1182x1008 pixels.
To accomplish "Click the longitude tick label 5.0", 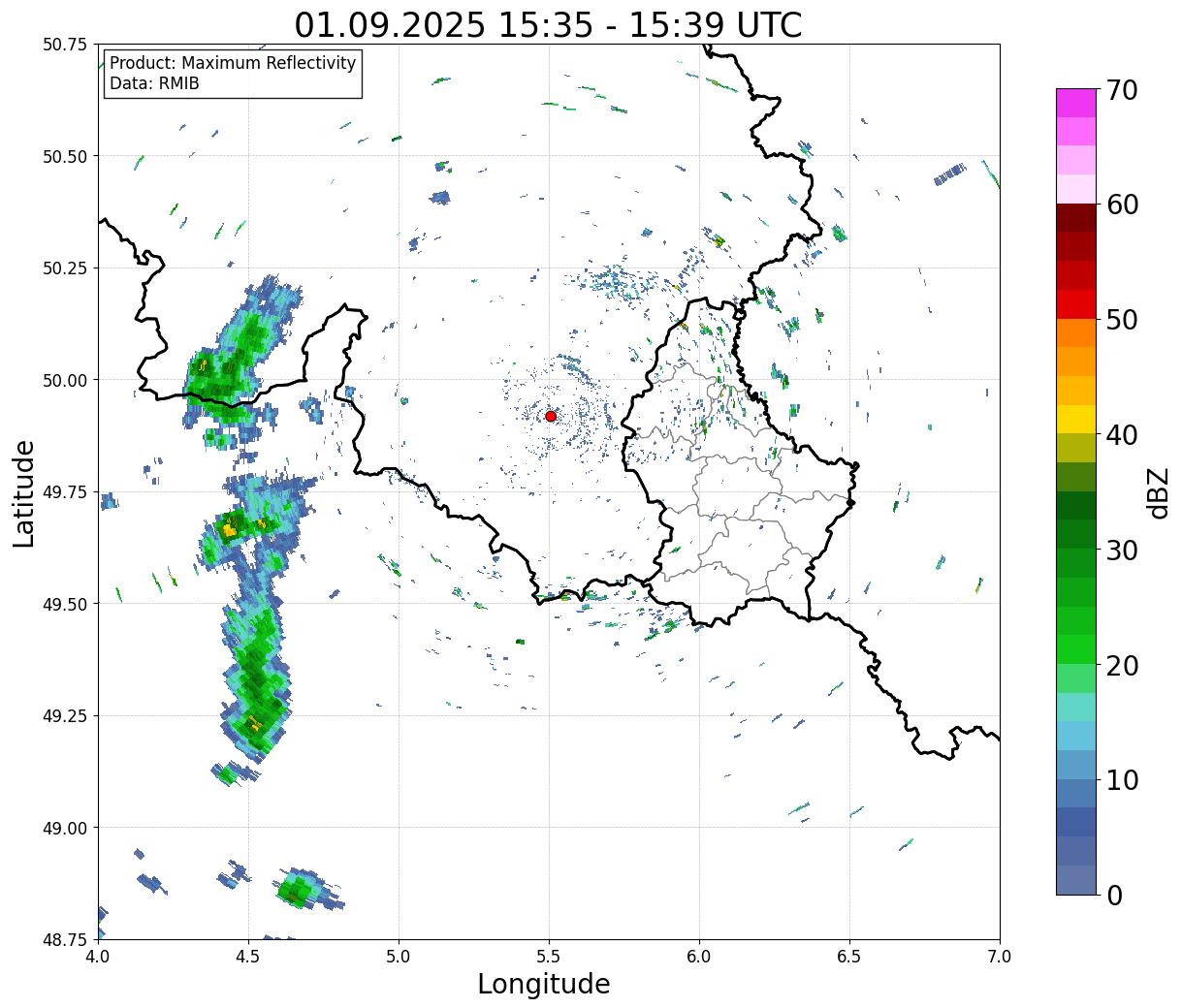I will pos(399,957).
